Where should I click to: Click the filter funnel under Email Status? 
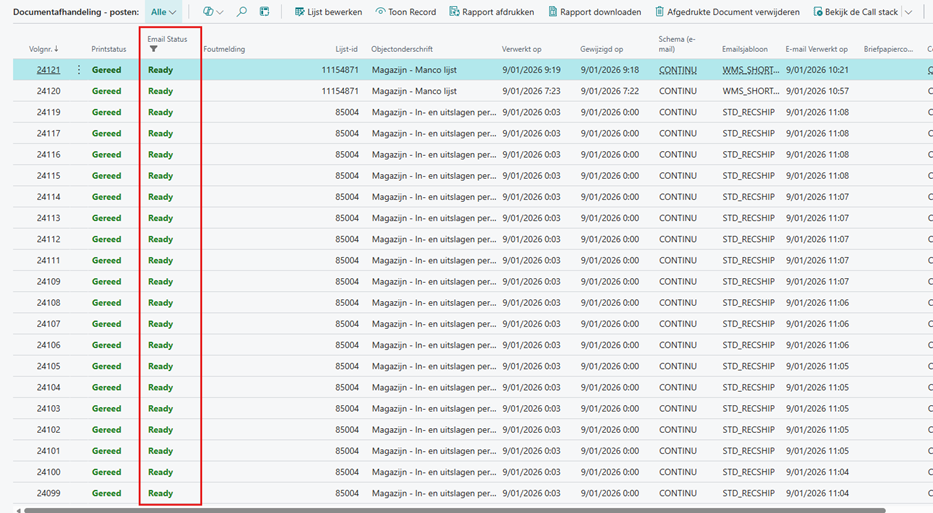(153, 49)
